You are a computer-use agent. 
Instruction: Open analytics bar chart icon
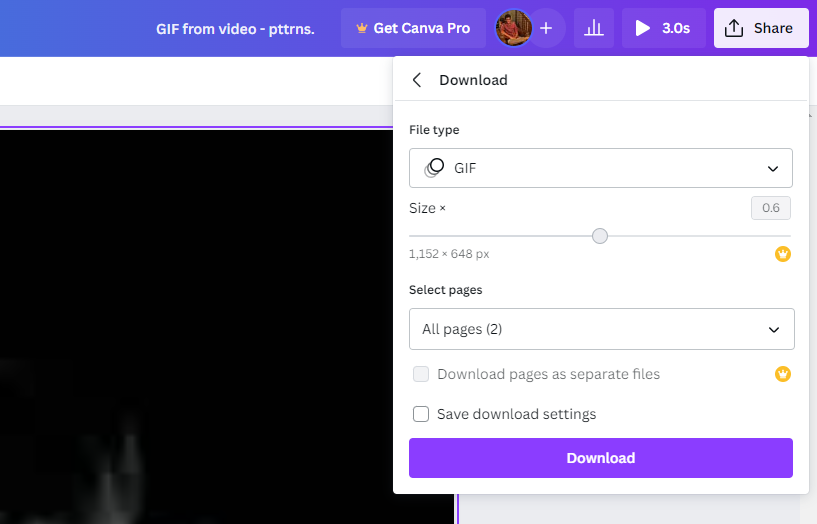coord(593,28)
